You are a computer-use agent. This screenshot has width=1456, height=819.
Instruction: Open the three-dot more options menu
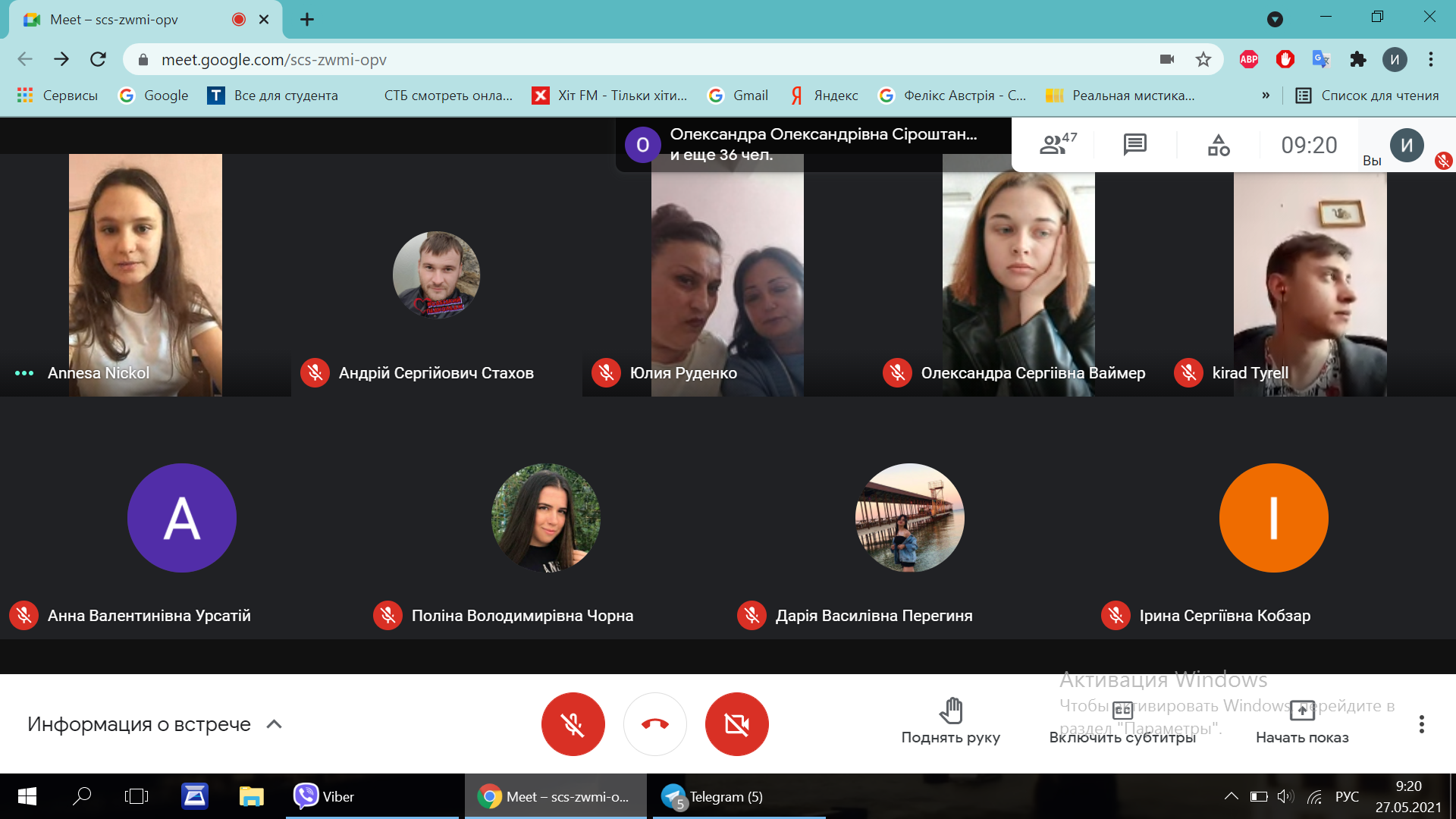point(1421,724)
